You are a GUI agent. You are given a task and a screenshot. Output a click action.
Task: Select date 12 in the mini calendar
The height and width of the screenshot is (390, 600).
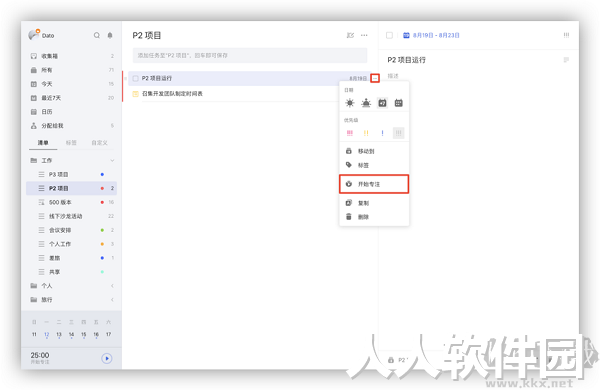47,335
